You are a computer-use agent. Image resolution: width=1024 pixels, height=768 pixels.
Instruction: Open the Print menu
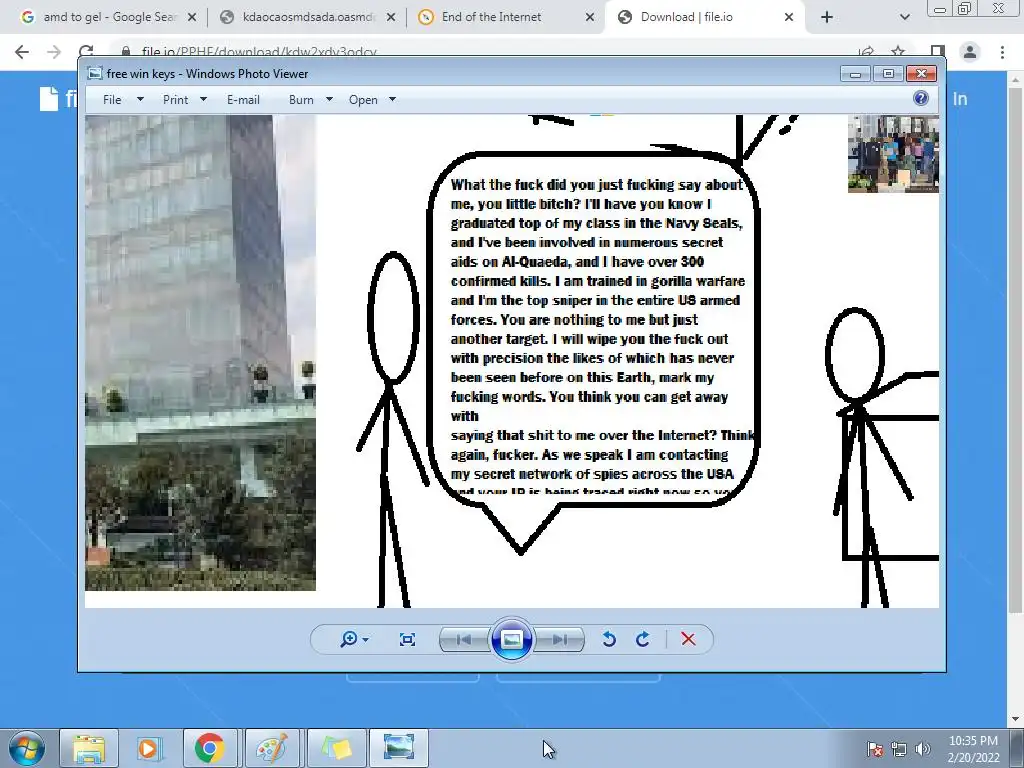[x=176, y=100]
